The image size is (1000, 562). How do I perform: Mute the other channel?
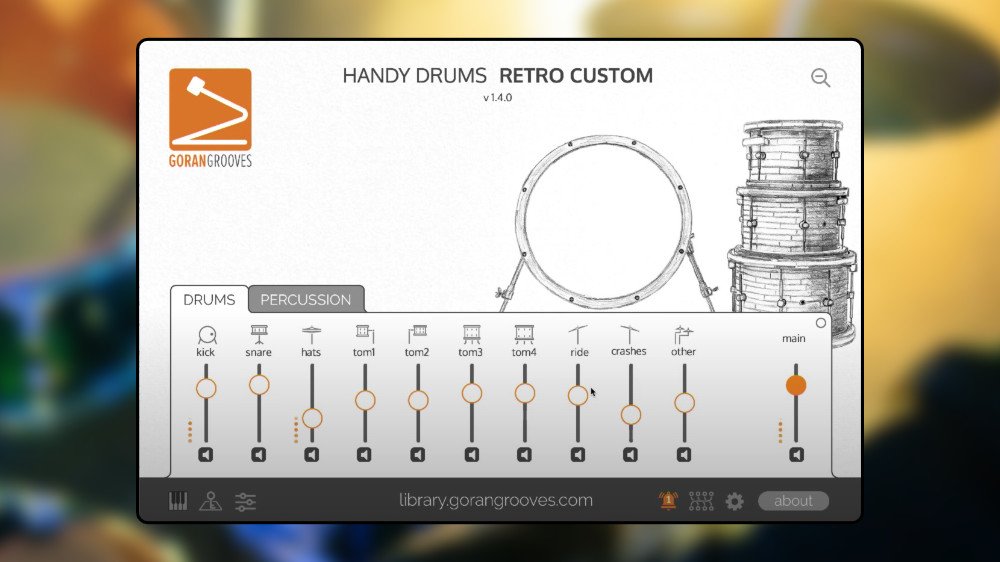pos(684,455)
